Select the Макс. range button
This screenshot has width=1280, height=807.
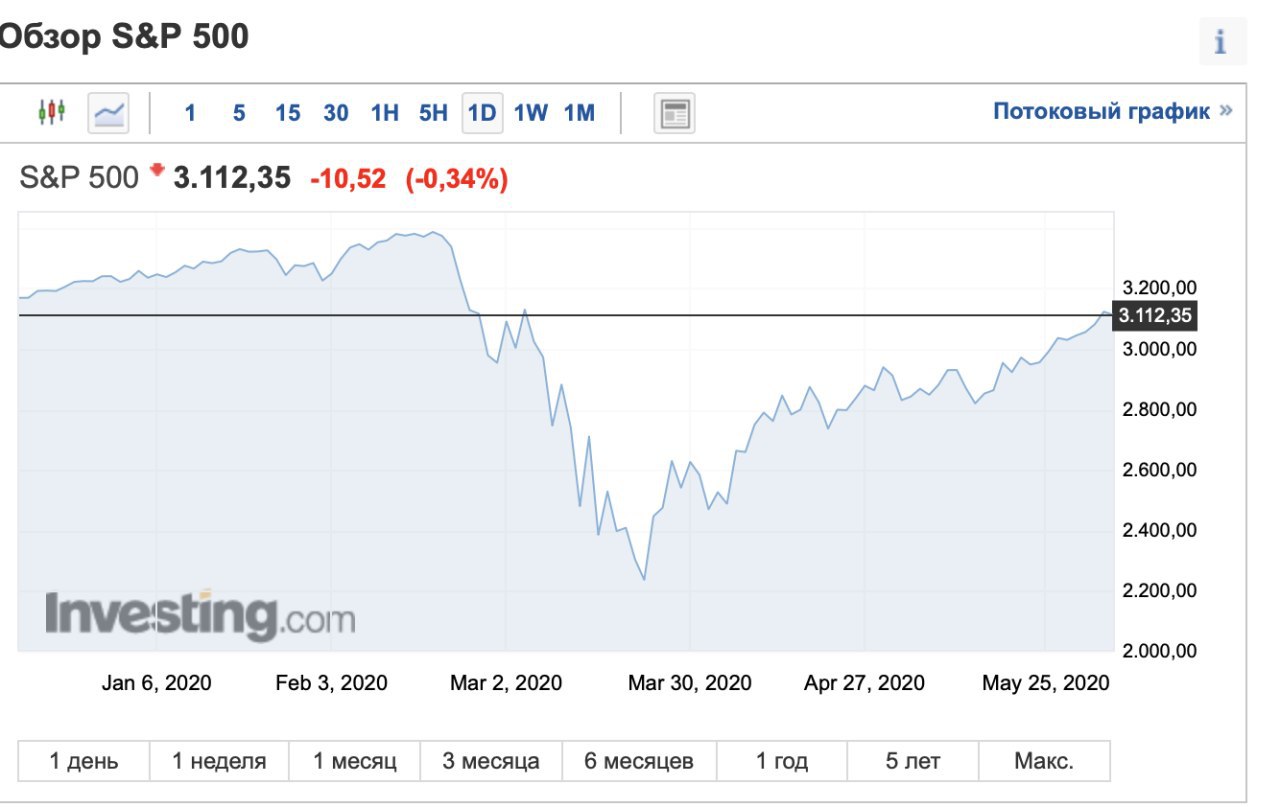[x=1044, y=761]
